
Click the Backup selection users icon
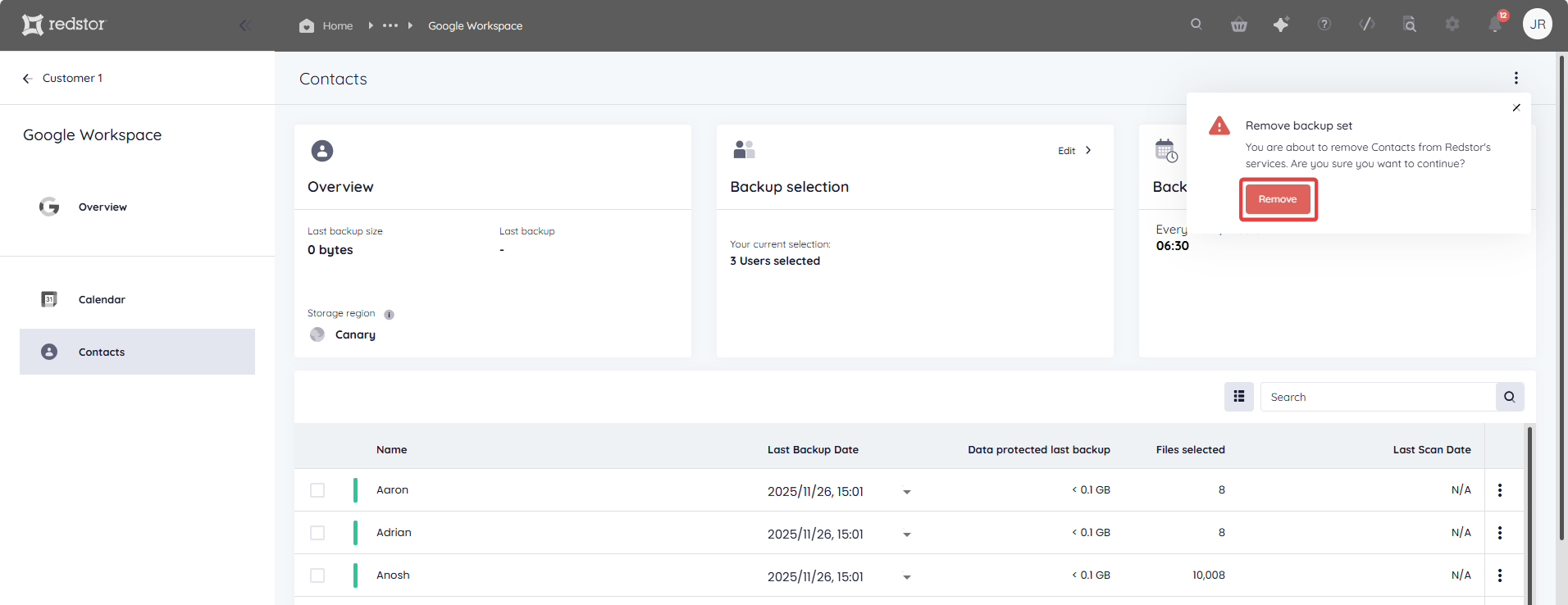point(744,149)
